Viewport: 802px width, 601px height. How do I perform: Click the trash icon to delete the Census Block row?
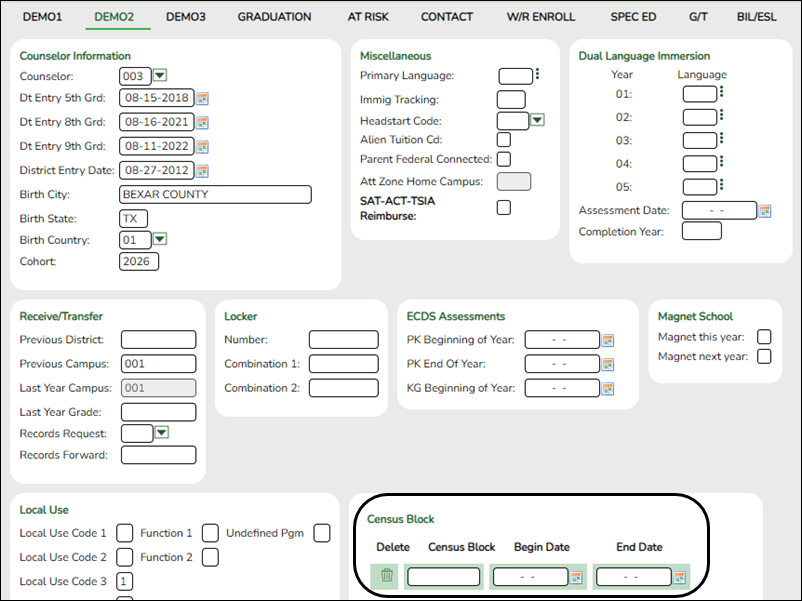388,576
